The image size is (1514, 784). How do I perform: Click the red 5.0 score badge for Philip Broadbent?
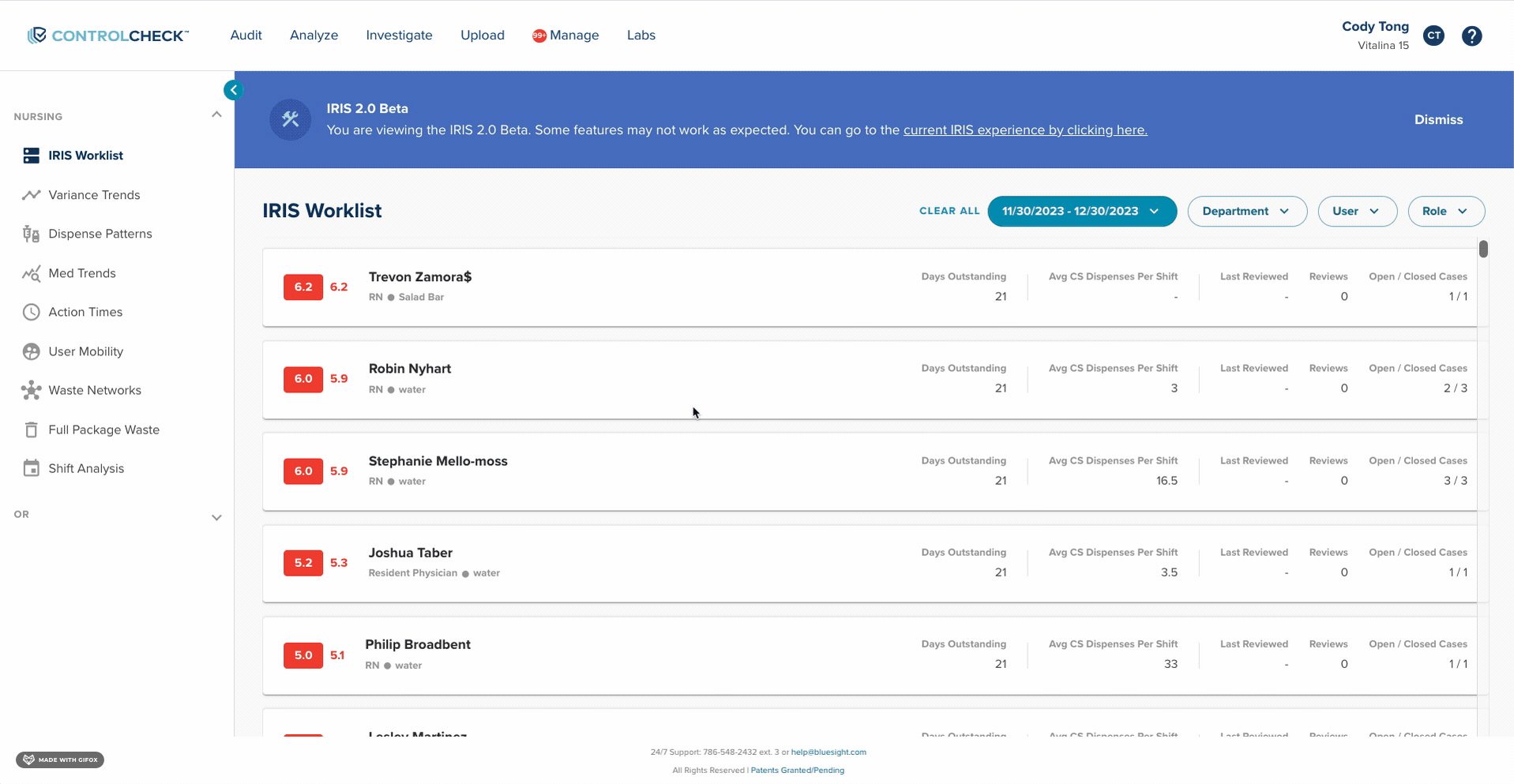(x=303, y=655)
